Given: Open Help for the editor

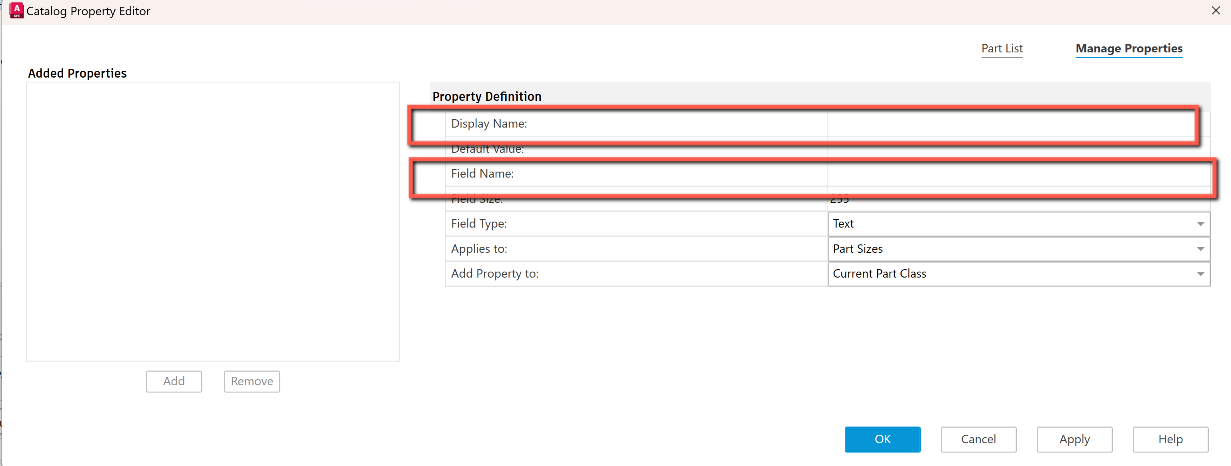Looking at the screenshot, I should click(x=1170, y=439).
